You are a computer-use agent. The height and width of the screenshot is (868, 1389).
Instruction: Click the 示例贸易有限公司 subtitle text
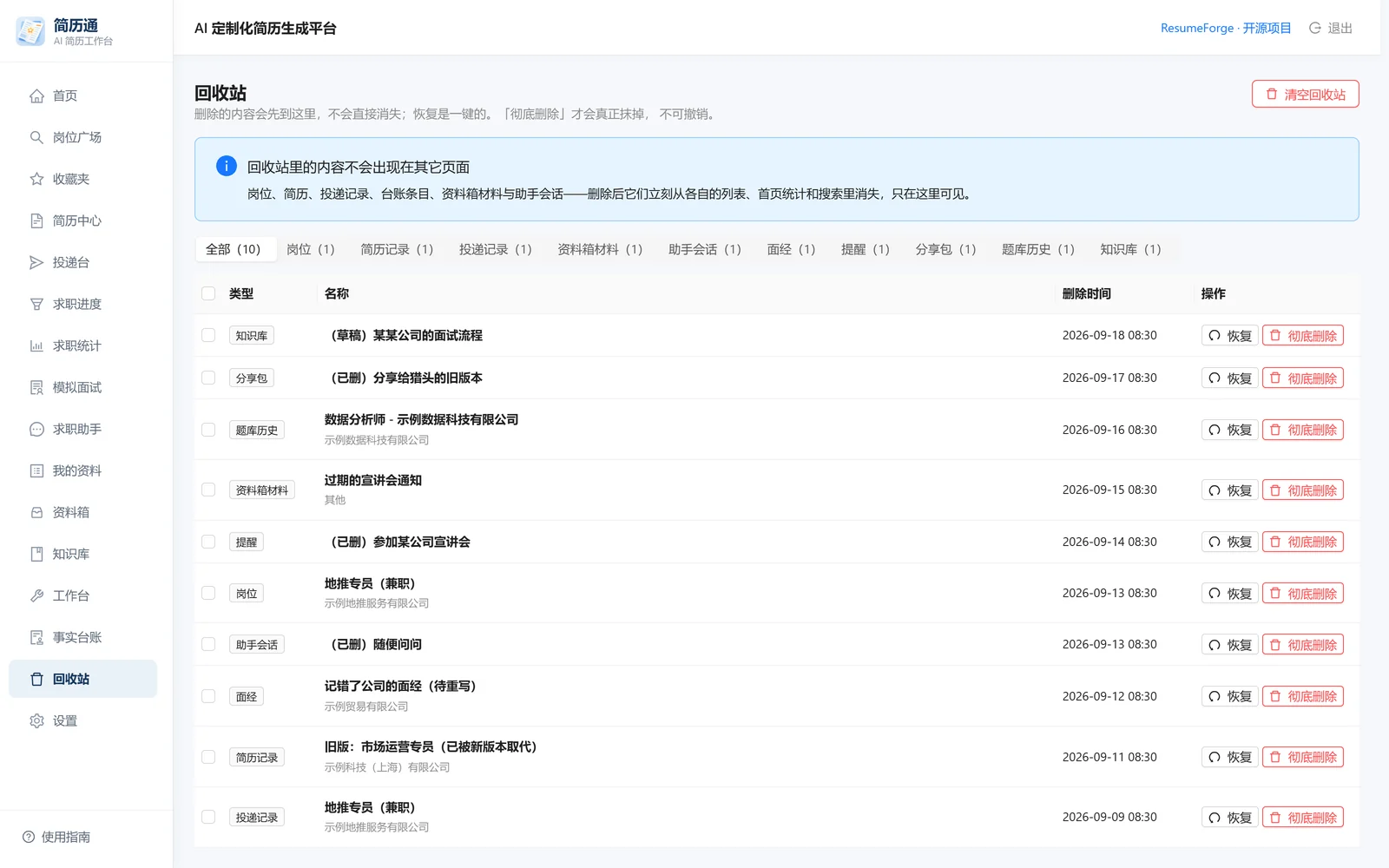pos(366,707)
